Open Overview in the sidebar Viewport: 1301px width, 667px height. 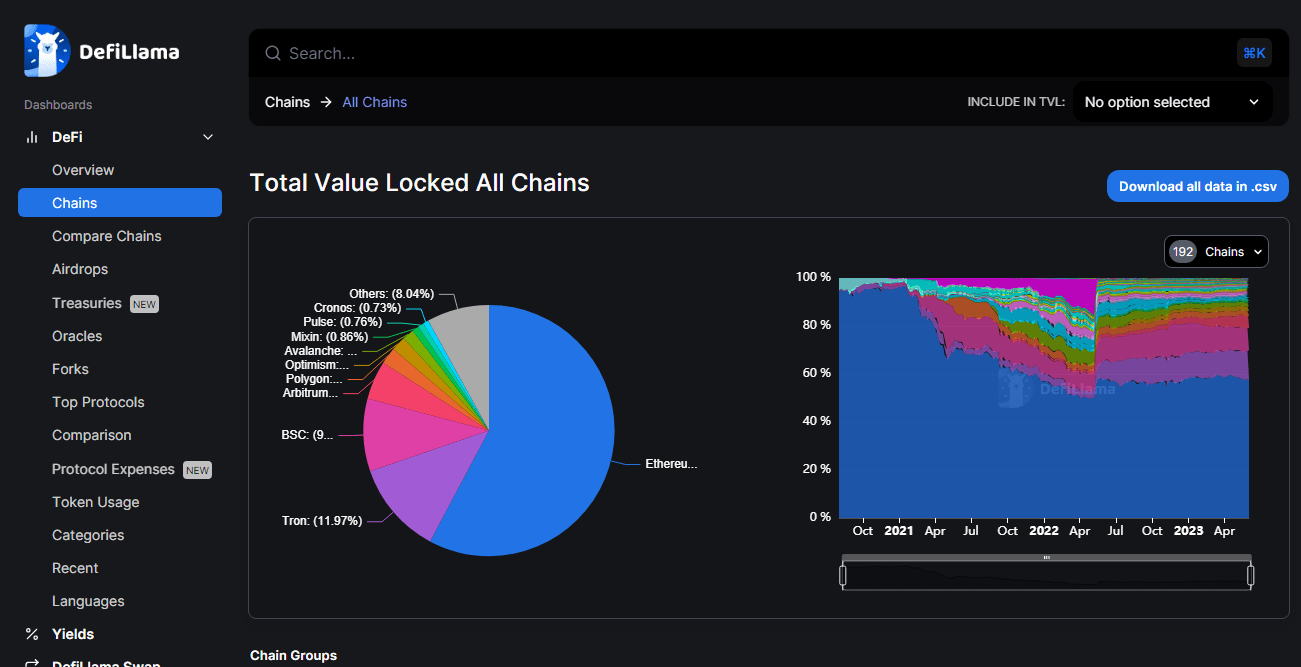(83, 170)
